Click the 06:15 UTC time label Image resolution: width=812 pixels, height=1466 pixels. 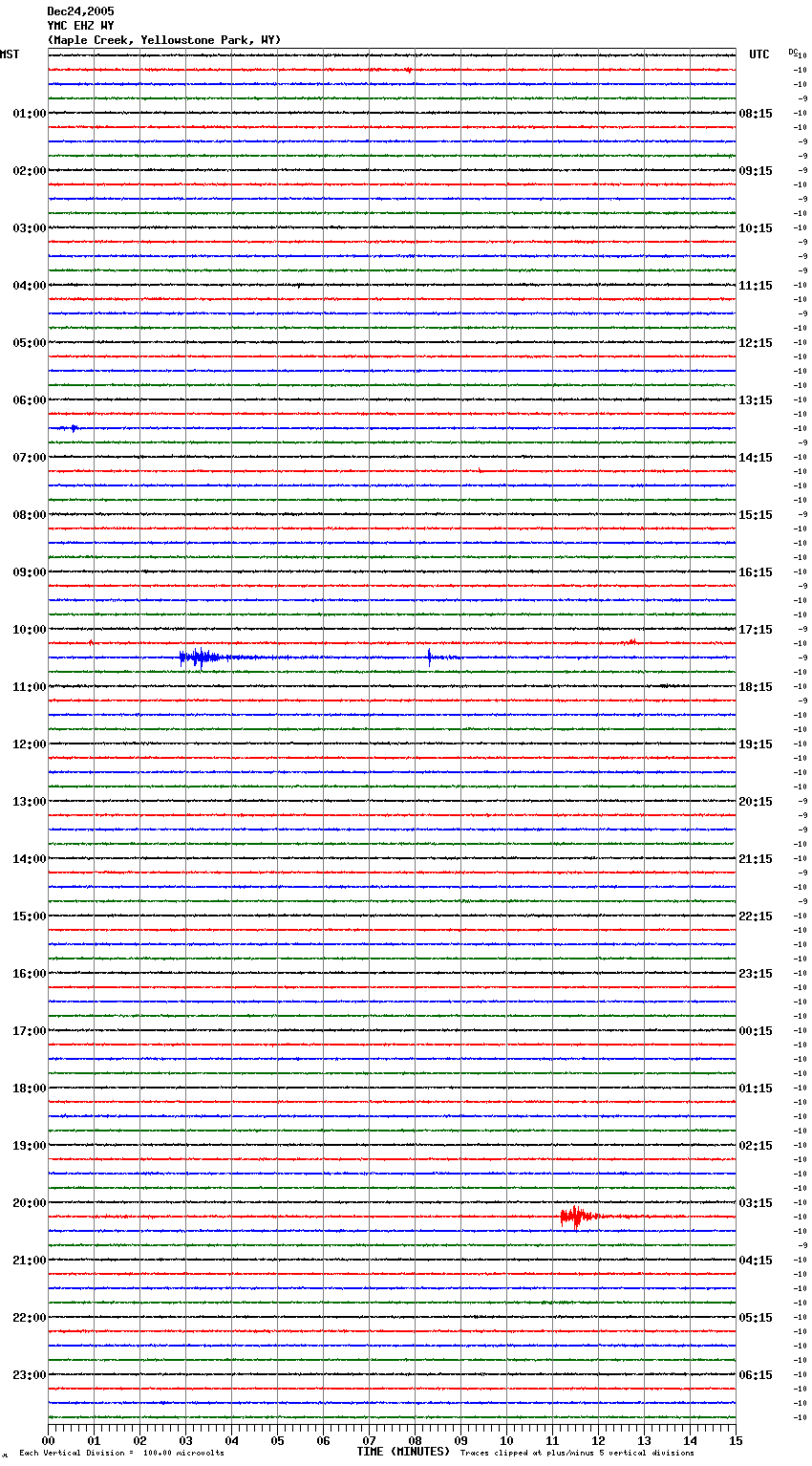(756, 1374)
